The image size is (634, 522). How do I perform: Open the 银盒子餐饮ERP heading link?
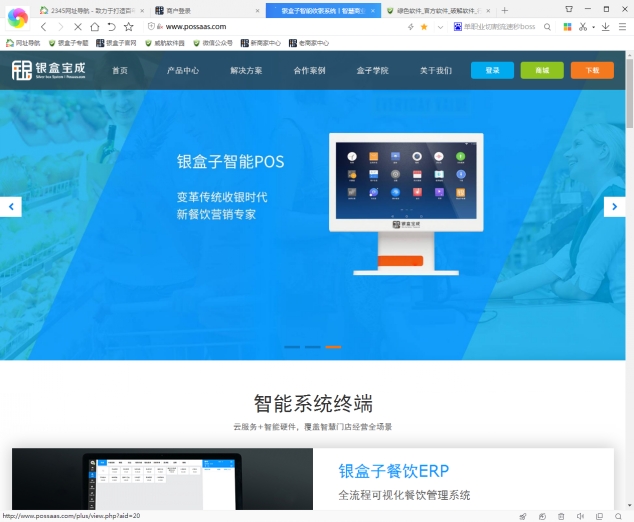(393, 471)
